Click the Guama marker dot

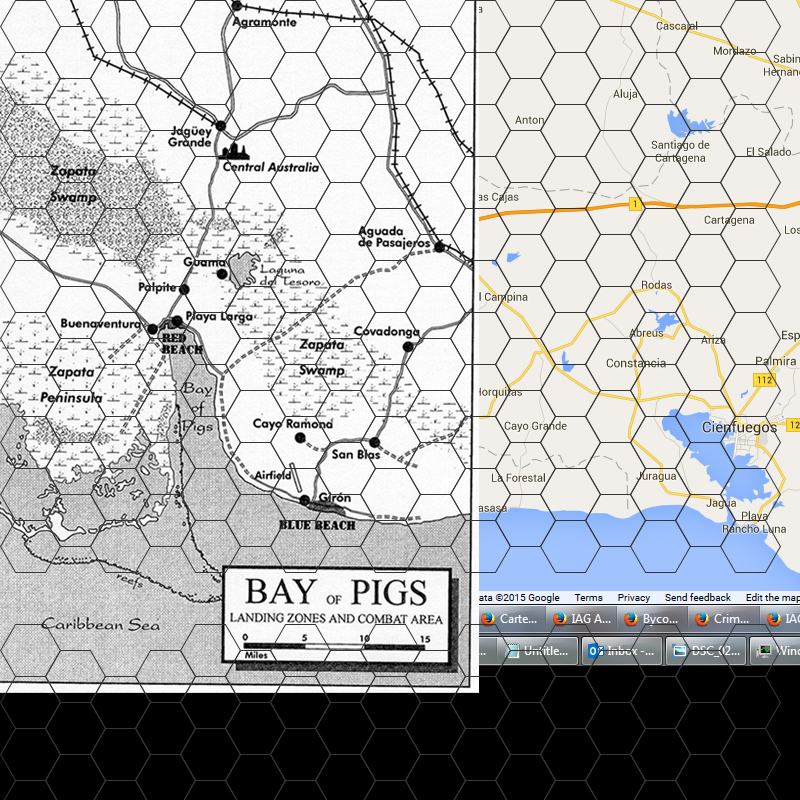pos(221,274)
